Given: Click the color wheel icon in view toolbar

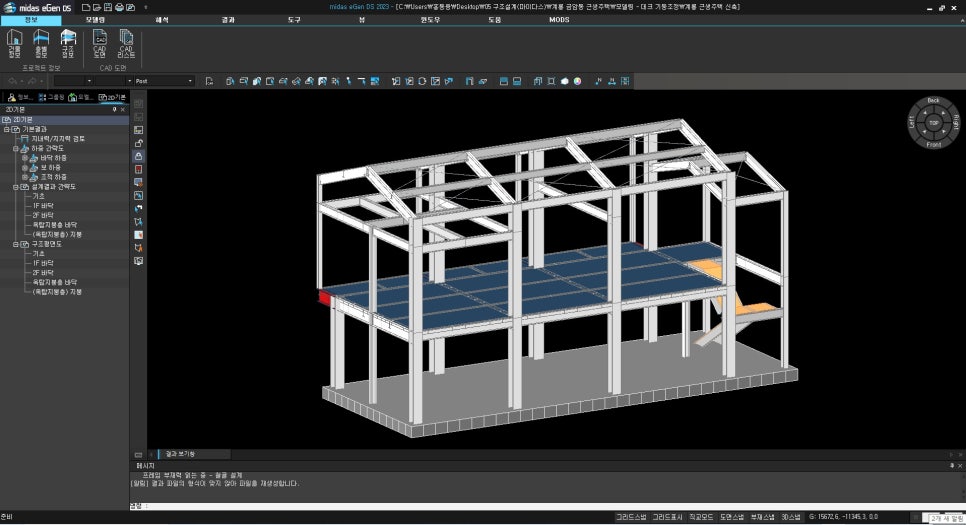Looking at the screenshot, I should tap(577, 81).
